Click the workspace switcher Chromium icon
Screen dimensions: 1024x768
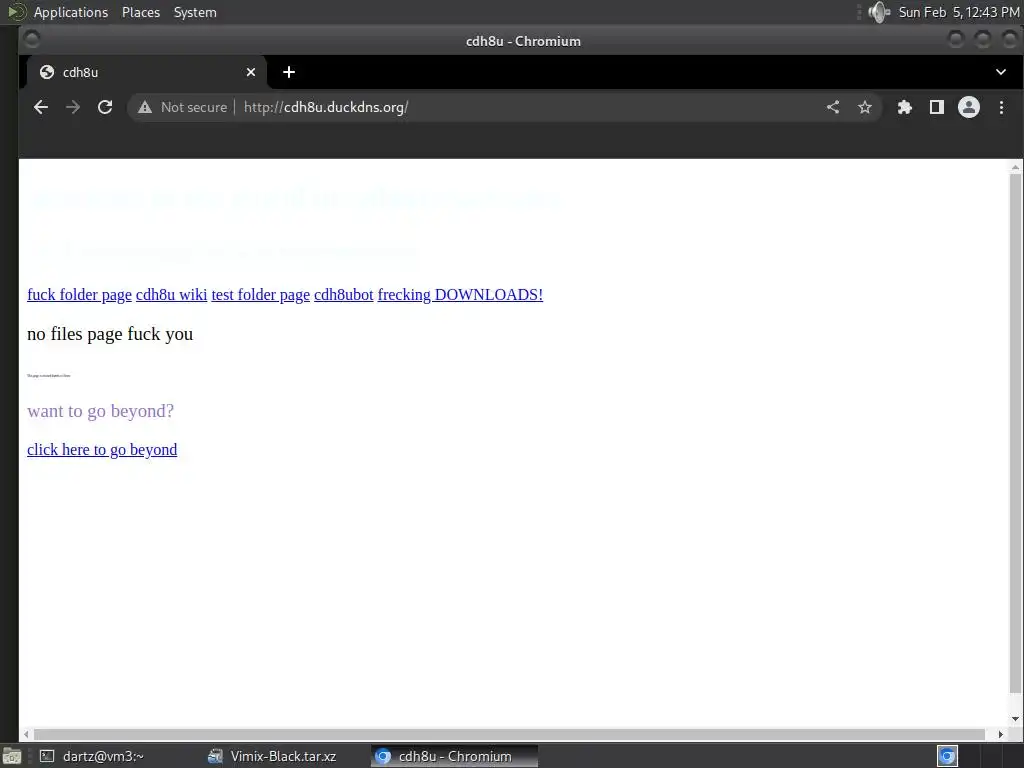[947, 756]
